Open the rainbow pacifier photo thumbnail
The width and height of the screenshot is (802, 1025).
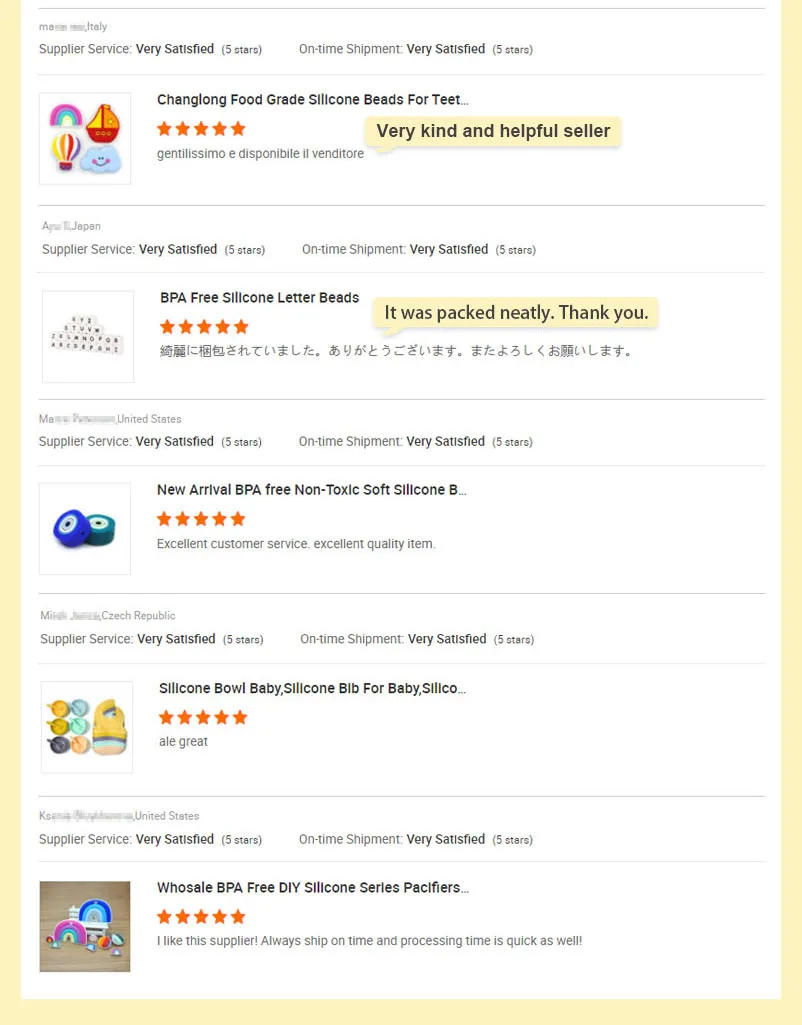[x=85, y=926]
